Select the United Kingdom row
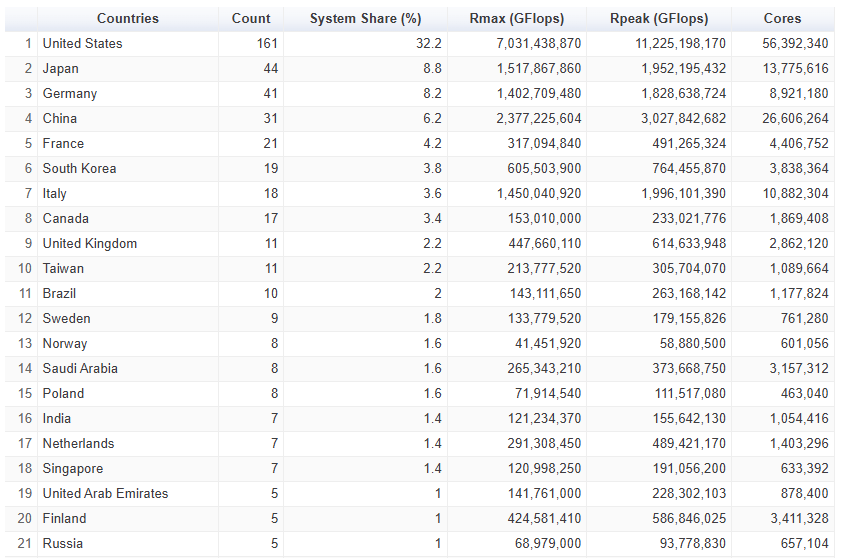Image resolution: width=860 pixels, height=558 pixels. [420, 244]
